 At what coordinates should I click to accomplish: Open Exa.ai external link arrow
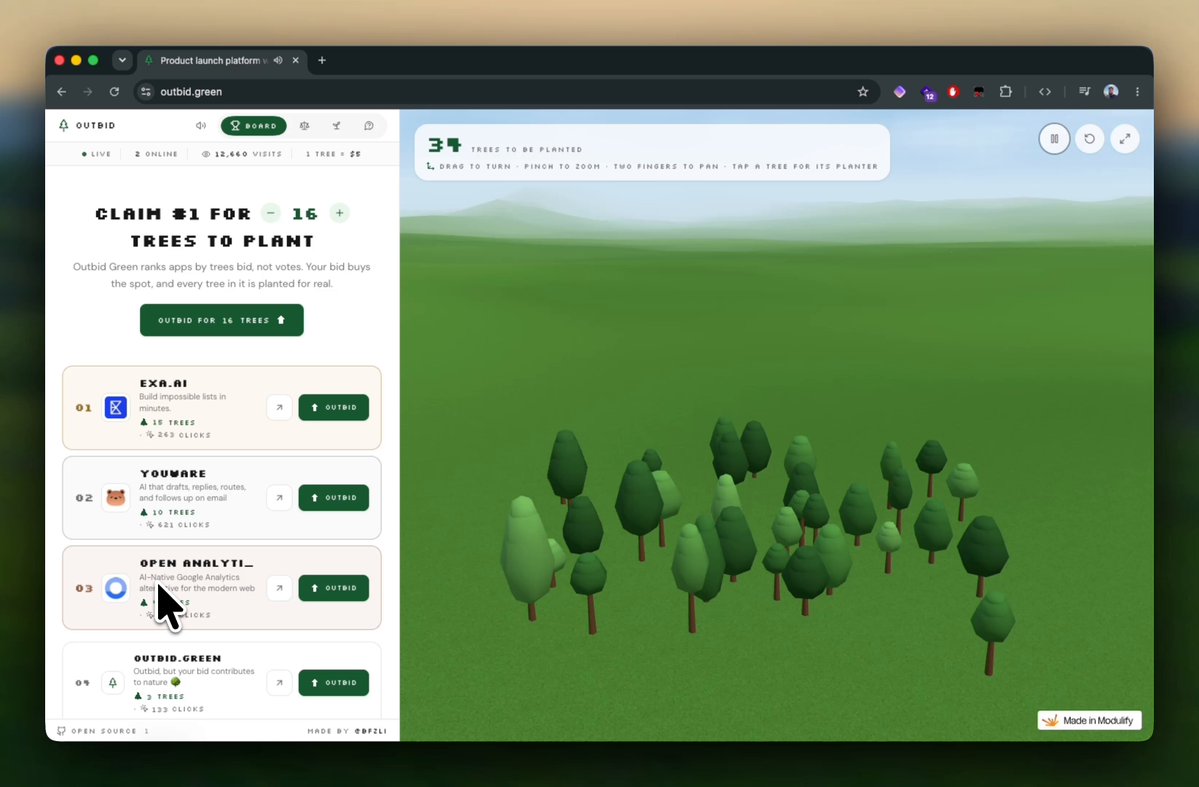point(279,408)
